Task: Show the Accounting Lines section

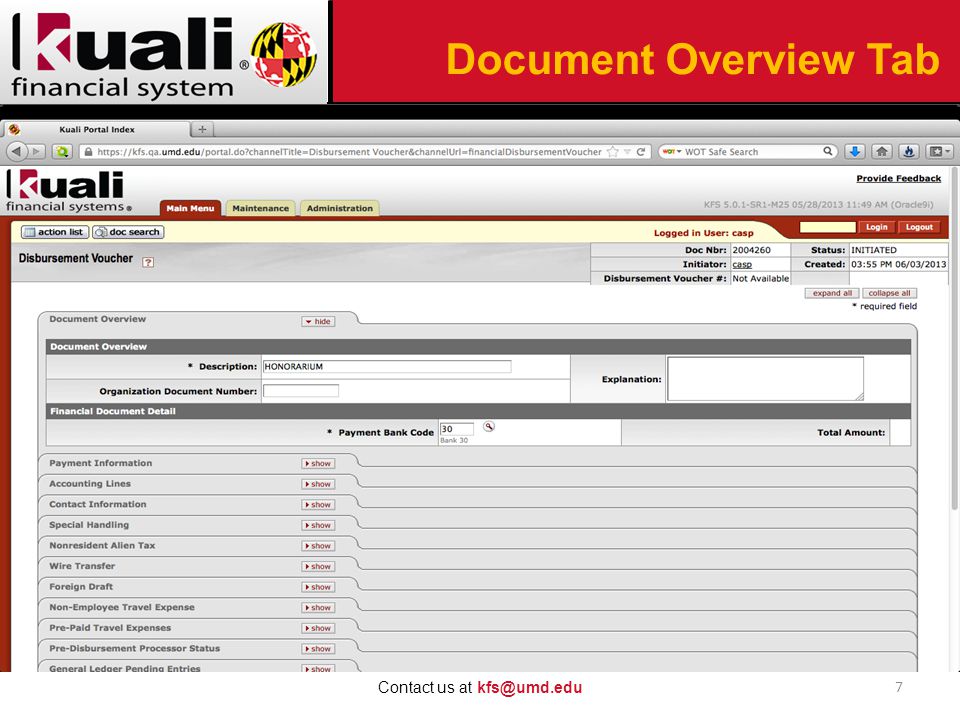Action: click(x=318, y=484)
